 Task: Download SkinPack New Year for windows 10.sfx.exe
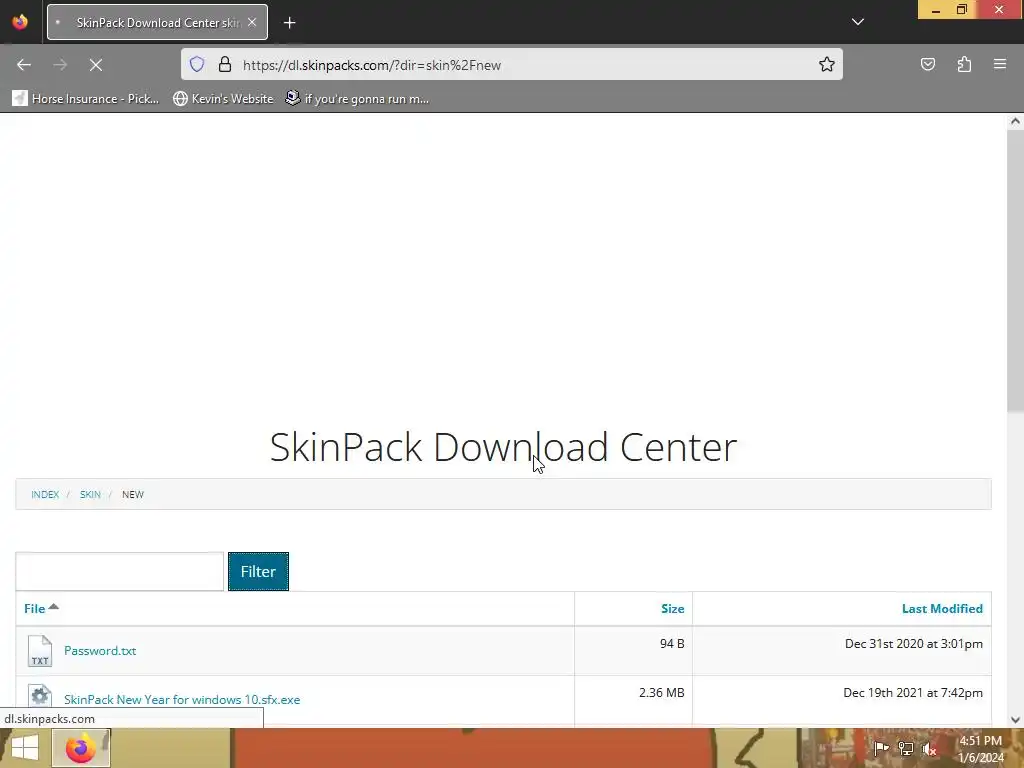182,699
